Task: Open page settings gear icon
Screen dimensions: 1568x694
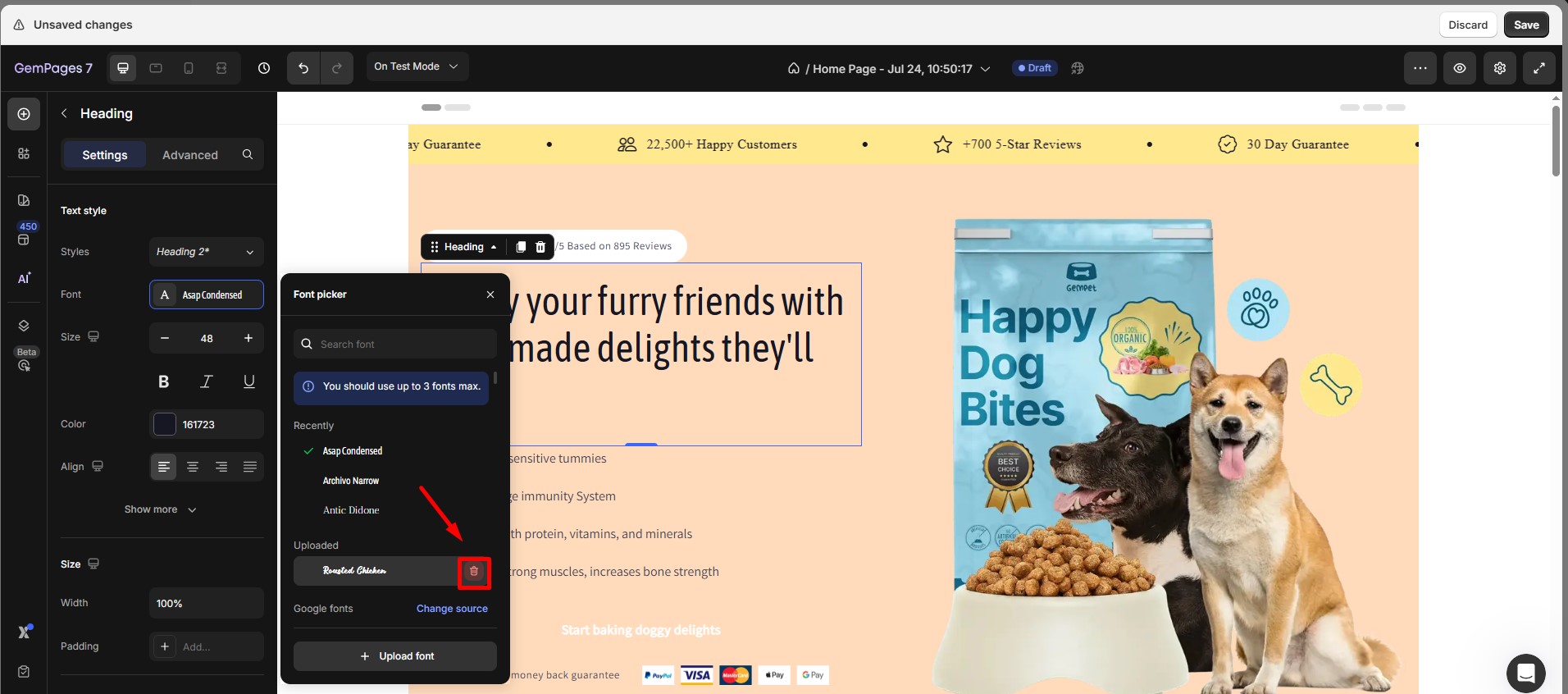Action: click(1499, 68)
